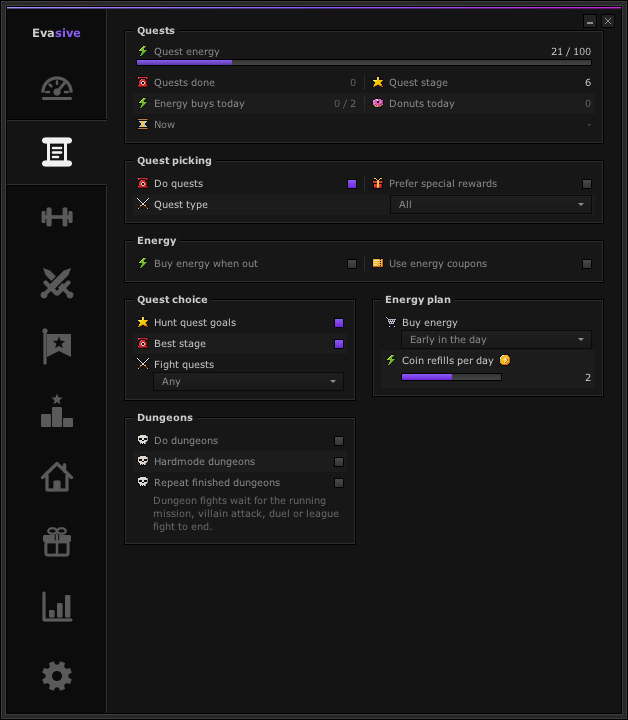Click the gold coin icon beside Coin refills
The image size is (628, 720).
[x=505, y=360]
